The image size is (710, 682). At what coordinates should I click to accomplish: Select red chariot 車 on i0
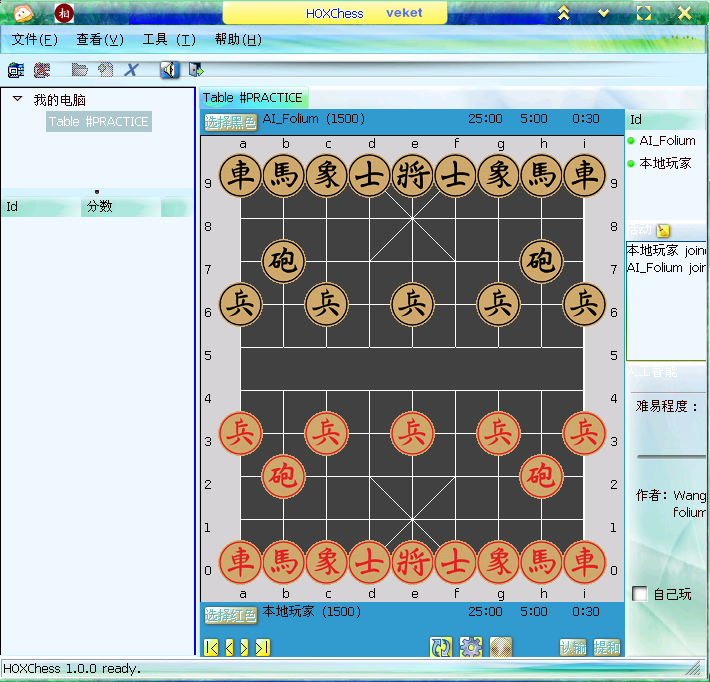584,562
